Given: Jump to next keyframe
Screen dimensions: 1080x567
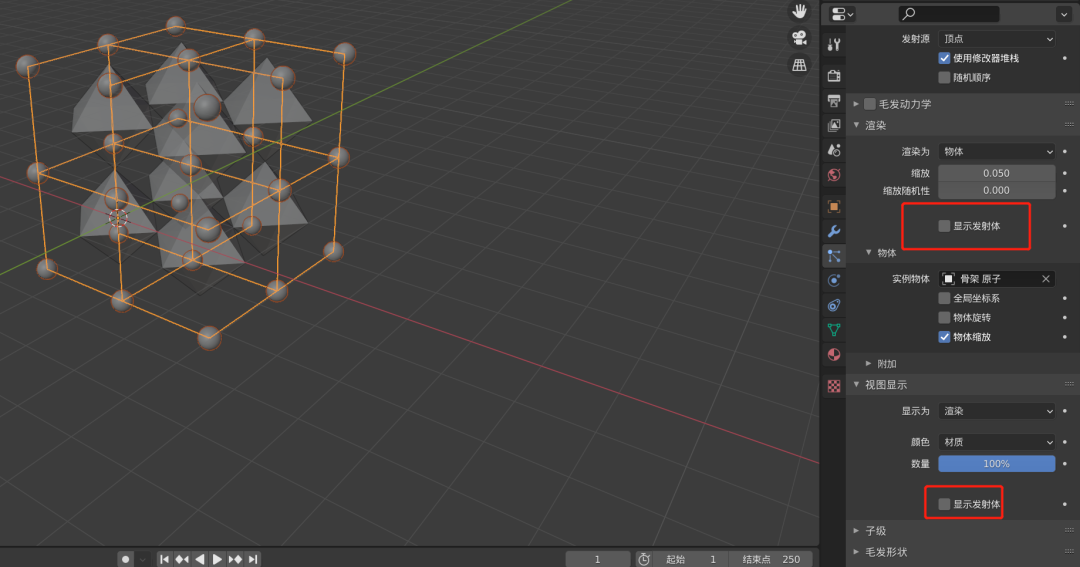Looking at the screenshot, I should tap(235, 559).
